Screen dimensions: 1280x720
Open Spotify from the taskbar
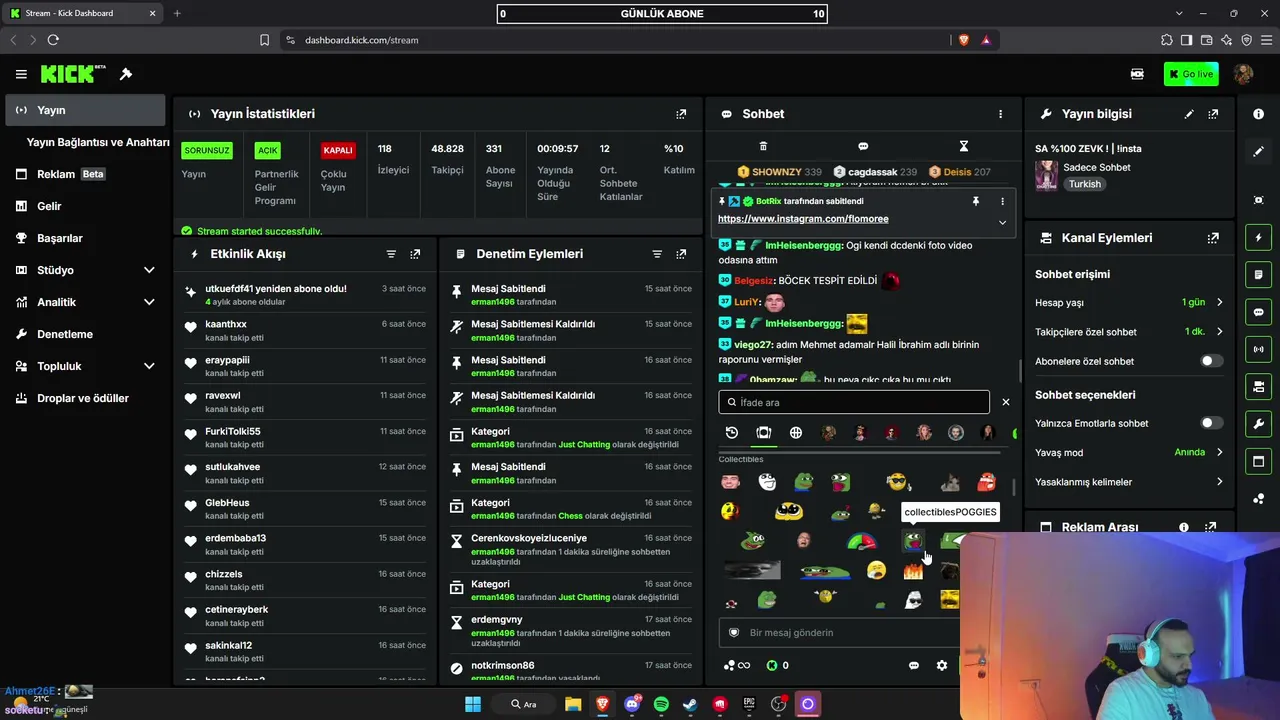pos(661,704)
